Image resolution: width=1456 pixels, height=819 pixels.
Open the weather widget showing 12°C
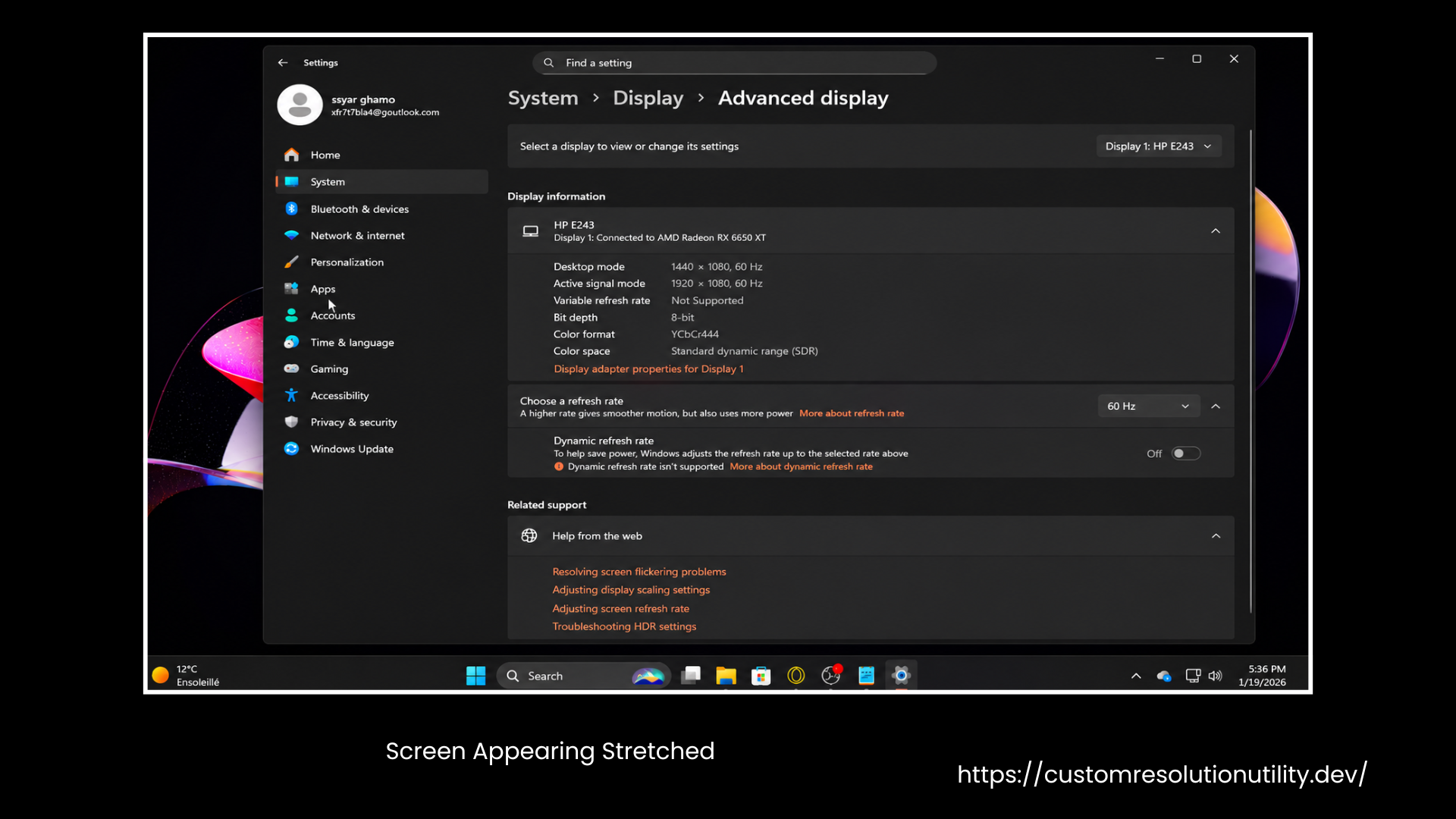[187, 676]
